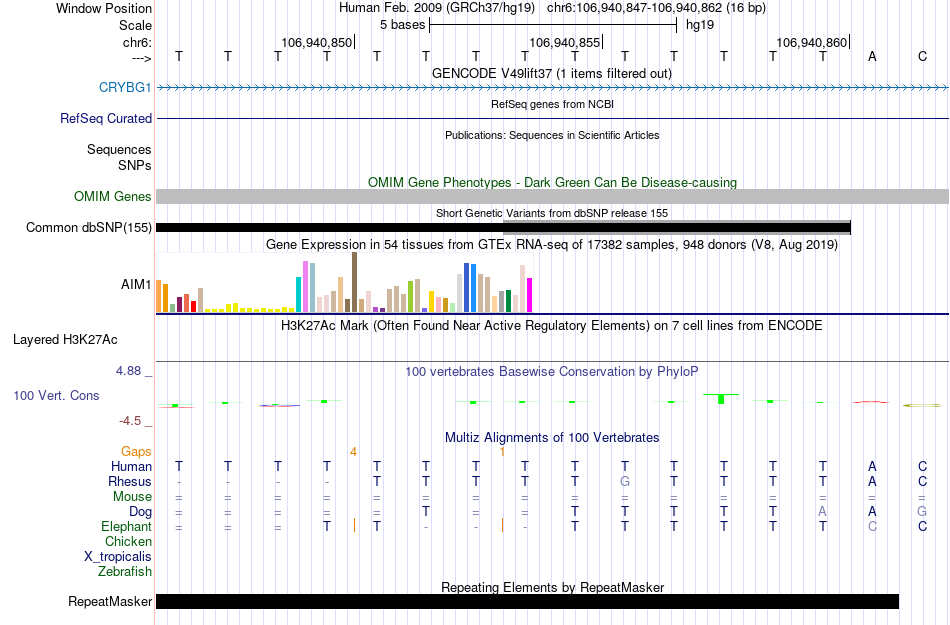
Task: Click the Layered H3K27Ac track label
Action: pos(65,340)
